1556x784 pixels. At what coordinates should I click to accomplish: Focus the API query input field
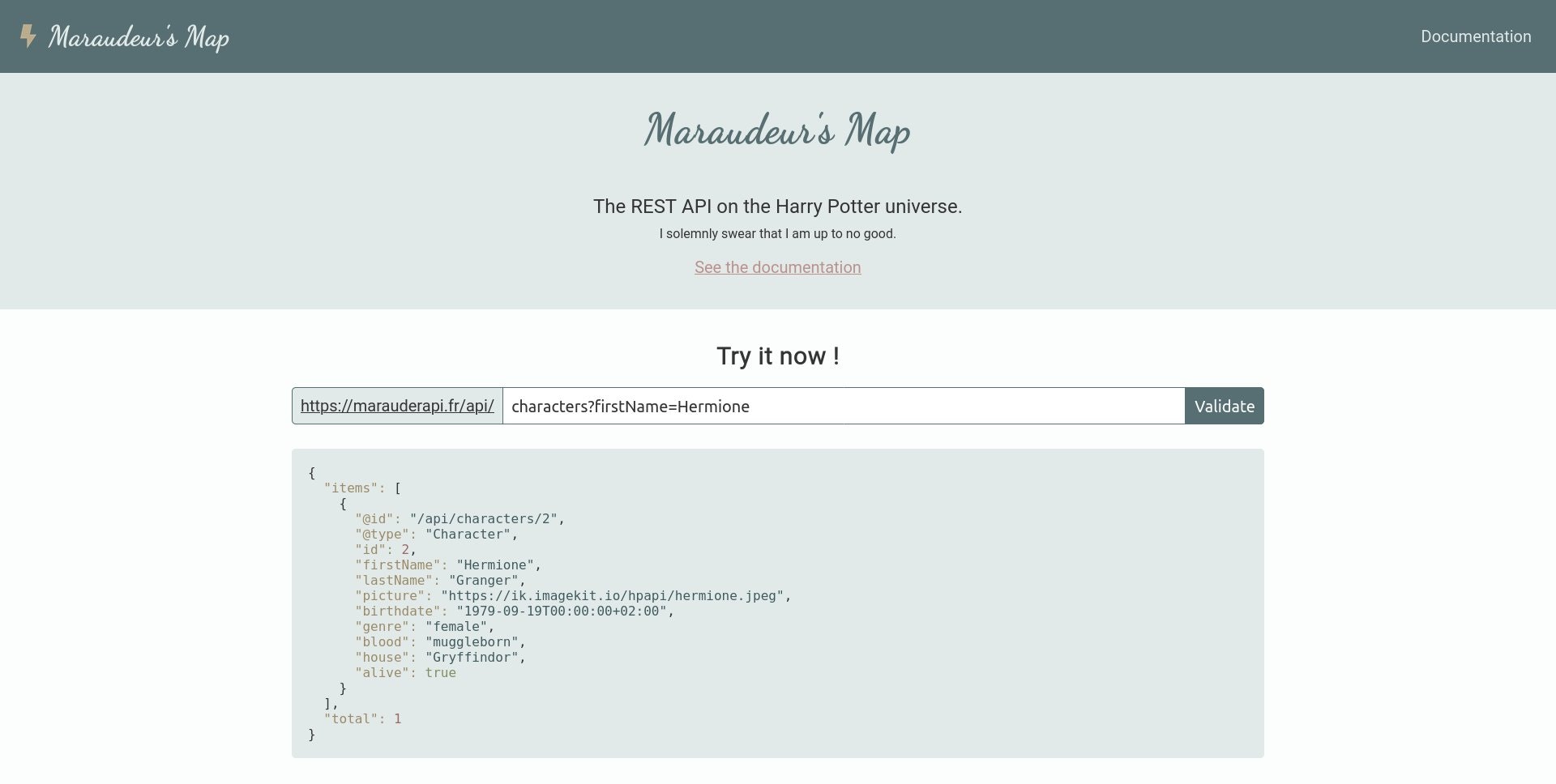pos(844,406)
